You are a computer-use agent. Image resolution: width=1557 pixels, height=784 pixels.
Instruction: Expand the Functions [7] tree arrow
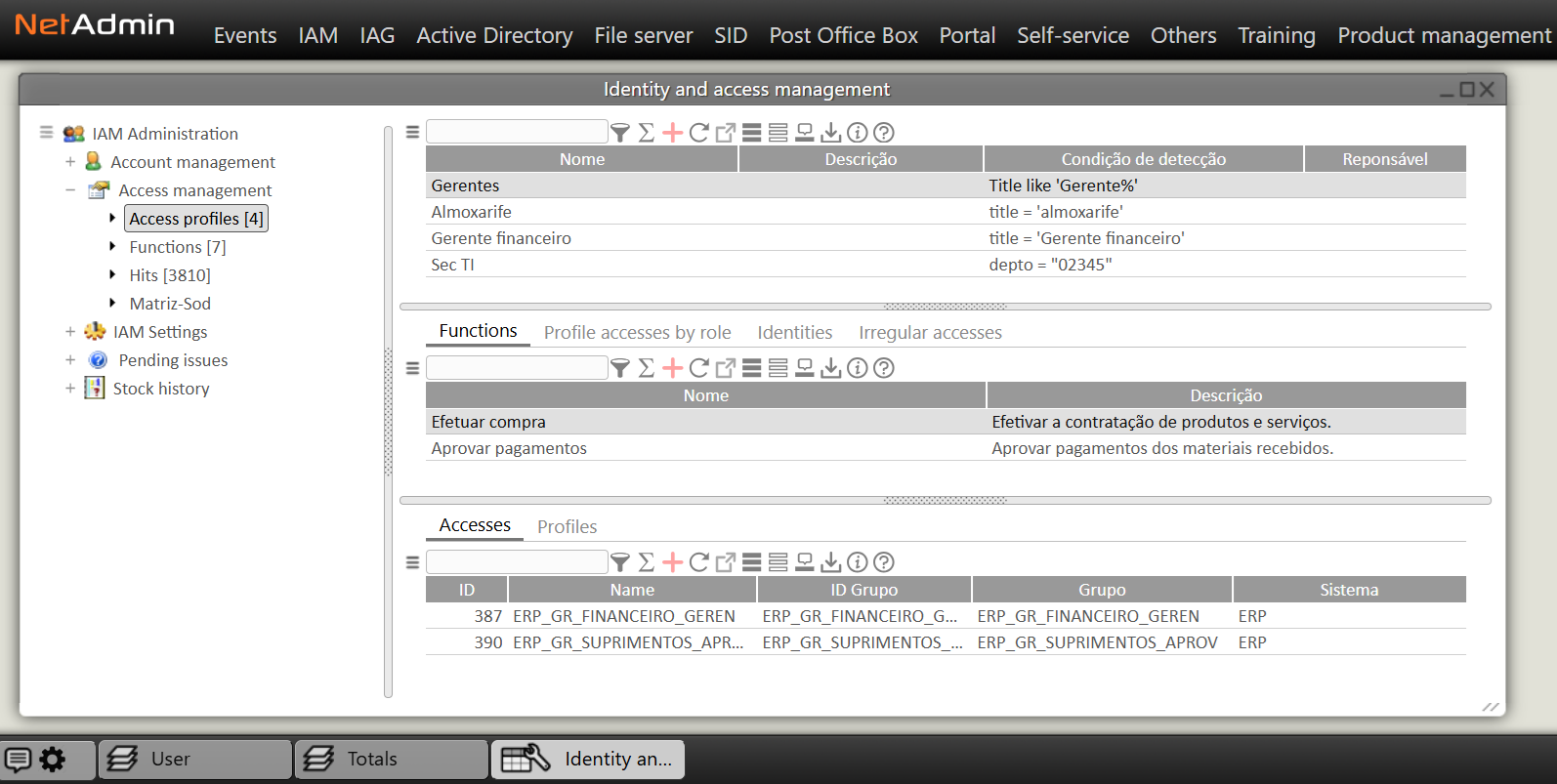point(112,247)
